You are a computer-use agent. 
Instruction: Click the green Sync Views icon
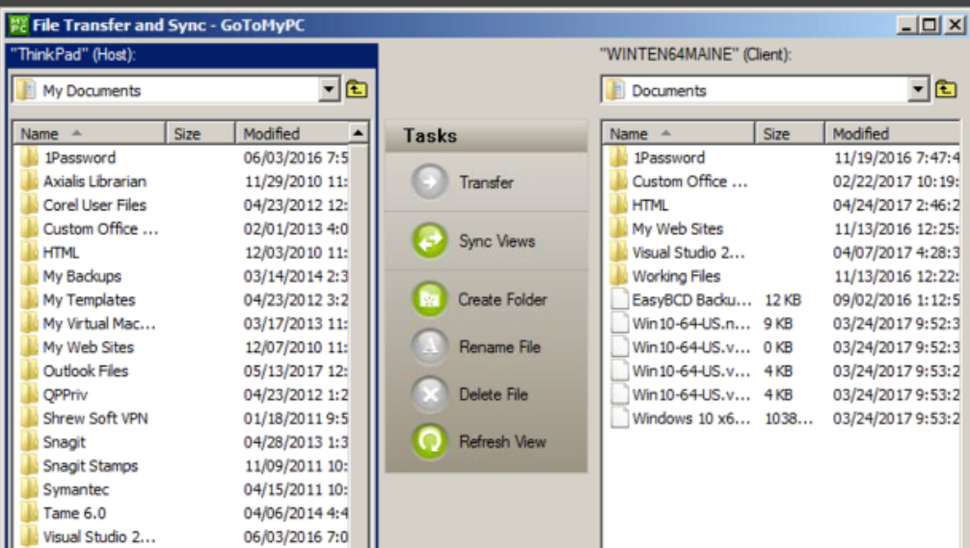[430, 241]
